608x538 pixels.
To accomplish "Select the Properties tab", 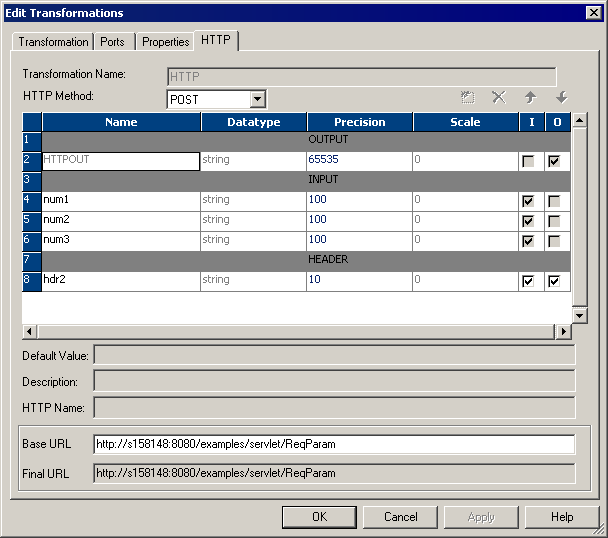I will click(x=165, y=42).
